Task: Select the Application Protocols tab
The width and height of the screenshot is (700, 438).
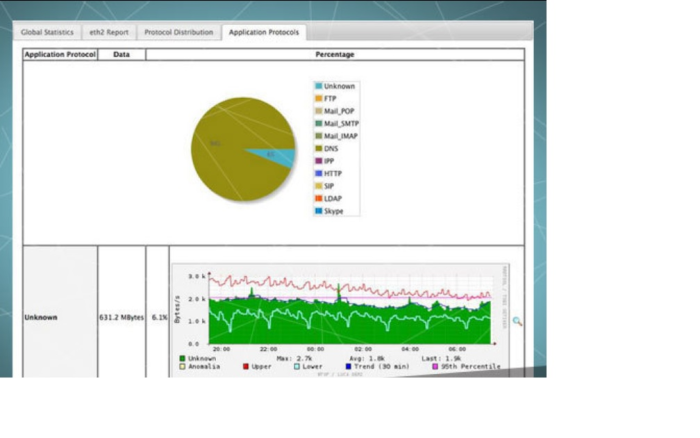Action: click(x=264, y=32)
